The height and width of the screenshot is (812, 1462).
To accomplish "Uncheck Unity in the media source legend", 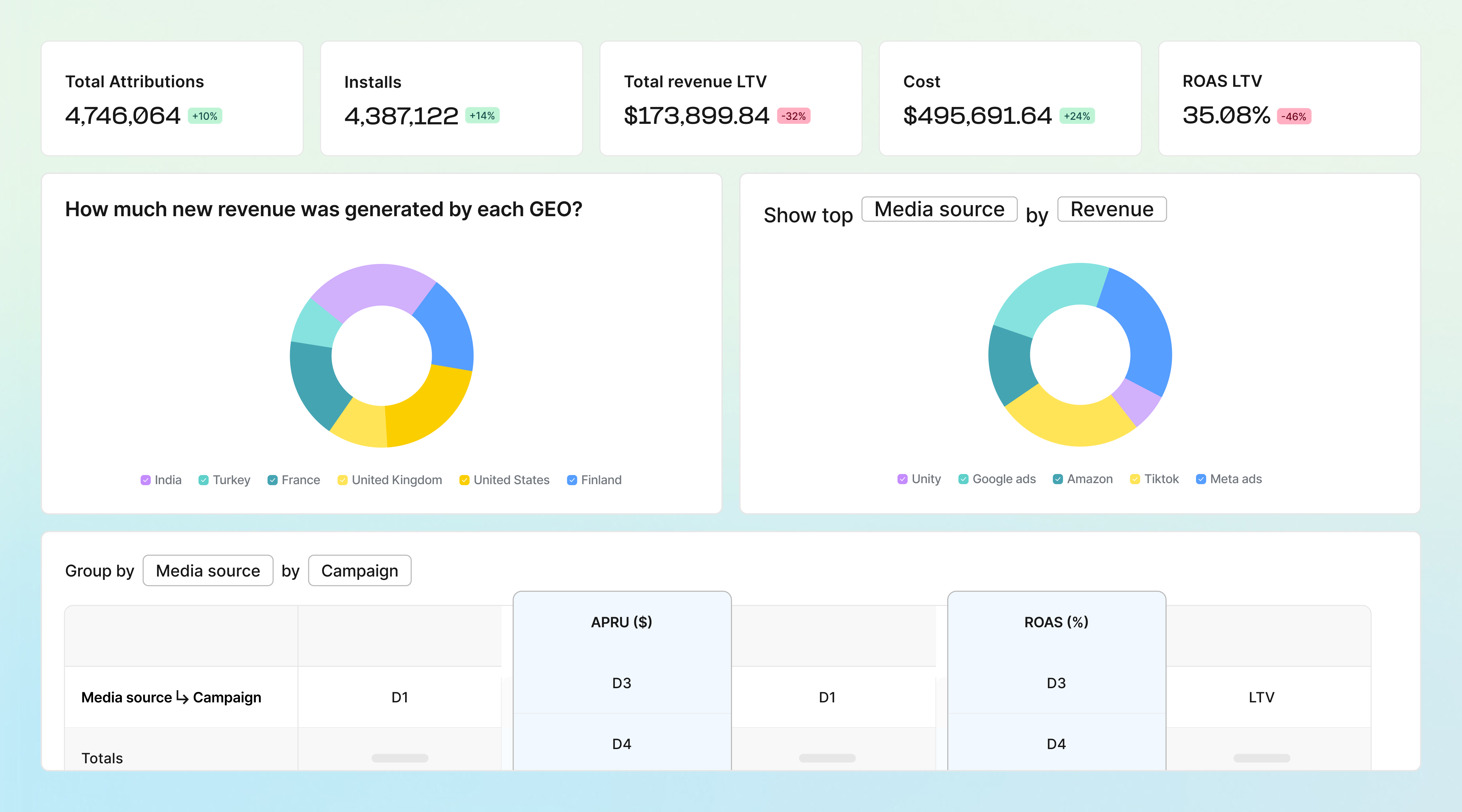I will click(x=902, y=479).
